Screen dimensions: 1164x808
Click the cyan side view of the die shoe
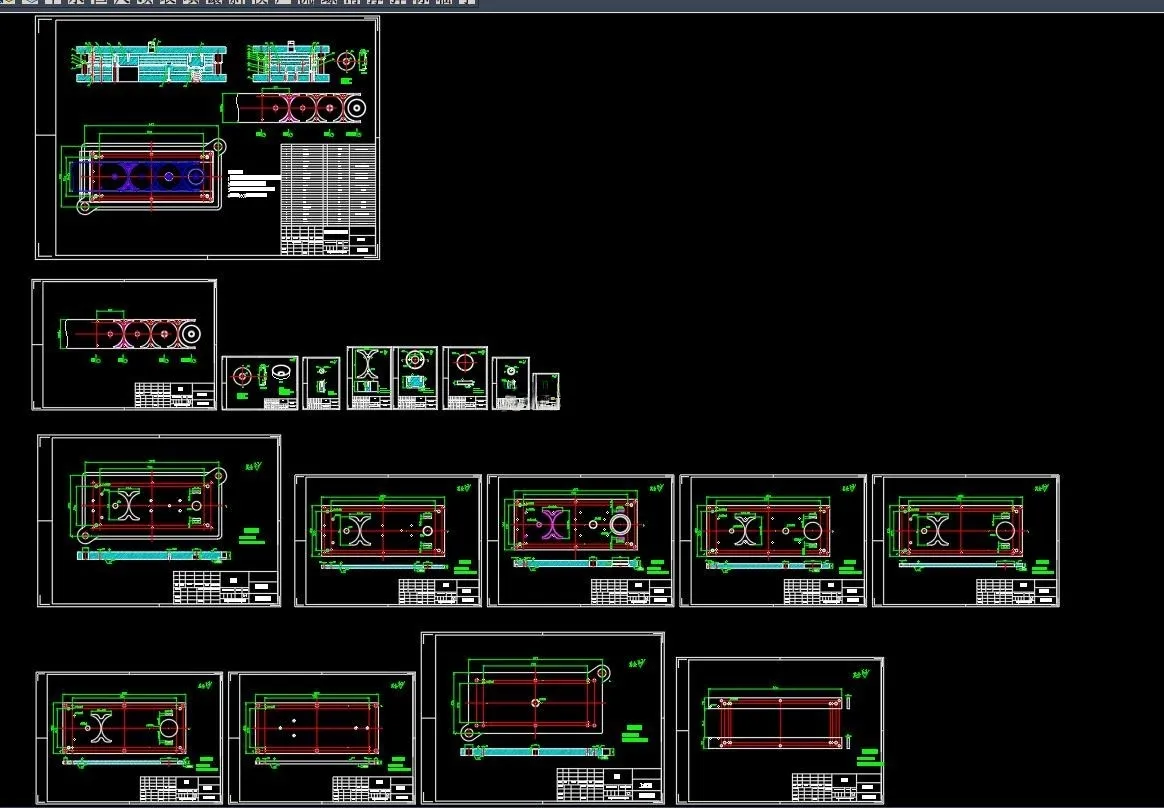tap(537, 752)
